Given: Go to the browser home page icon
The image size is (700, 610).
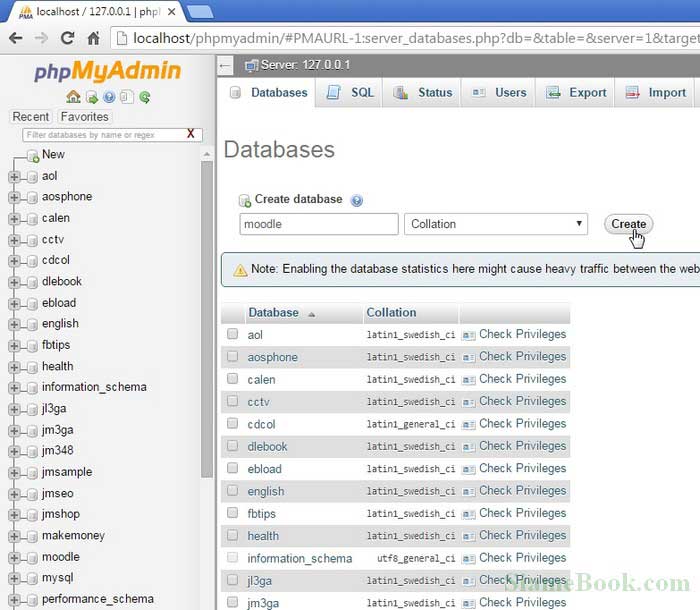Looking at the screenshot, I should 93,38.
